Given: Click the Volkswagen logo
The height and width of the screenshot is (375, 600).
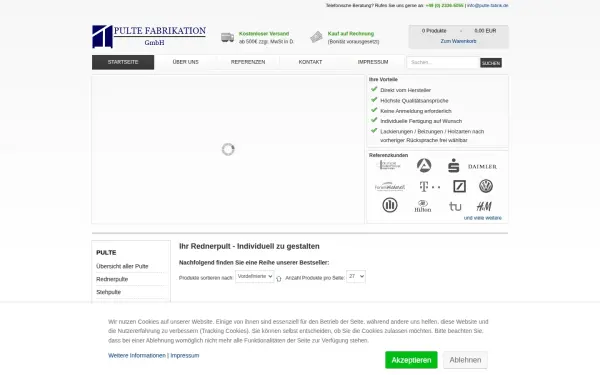Looking at the screenshot, I should click(x=486, y=186).
